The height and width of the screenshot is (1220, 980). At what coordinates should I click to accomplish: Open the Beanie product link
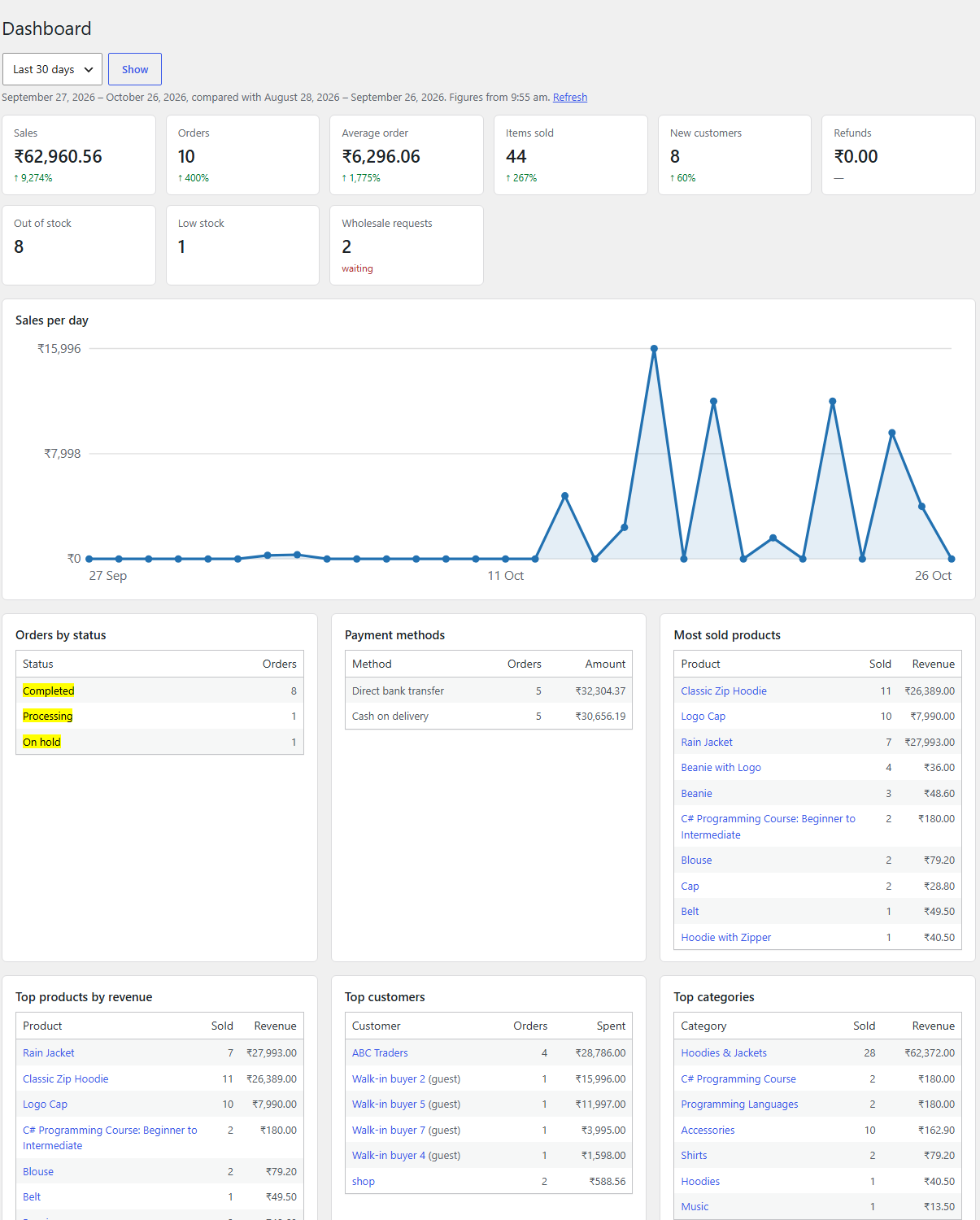pos(697,793)
